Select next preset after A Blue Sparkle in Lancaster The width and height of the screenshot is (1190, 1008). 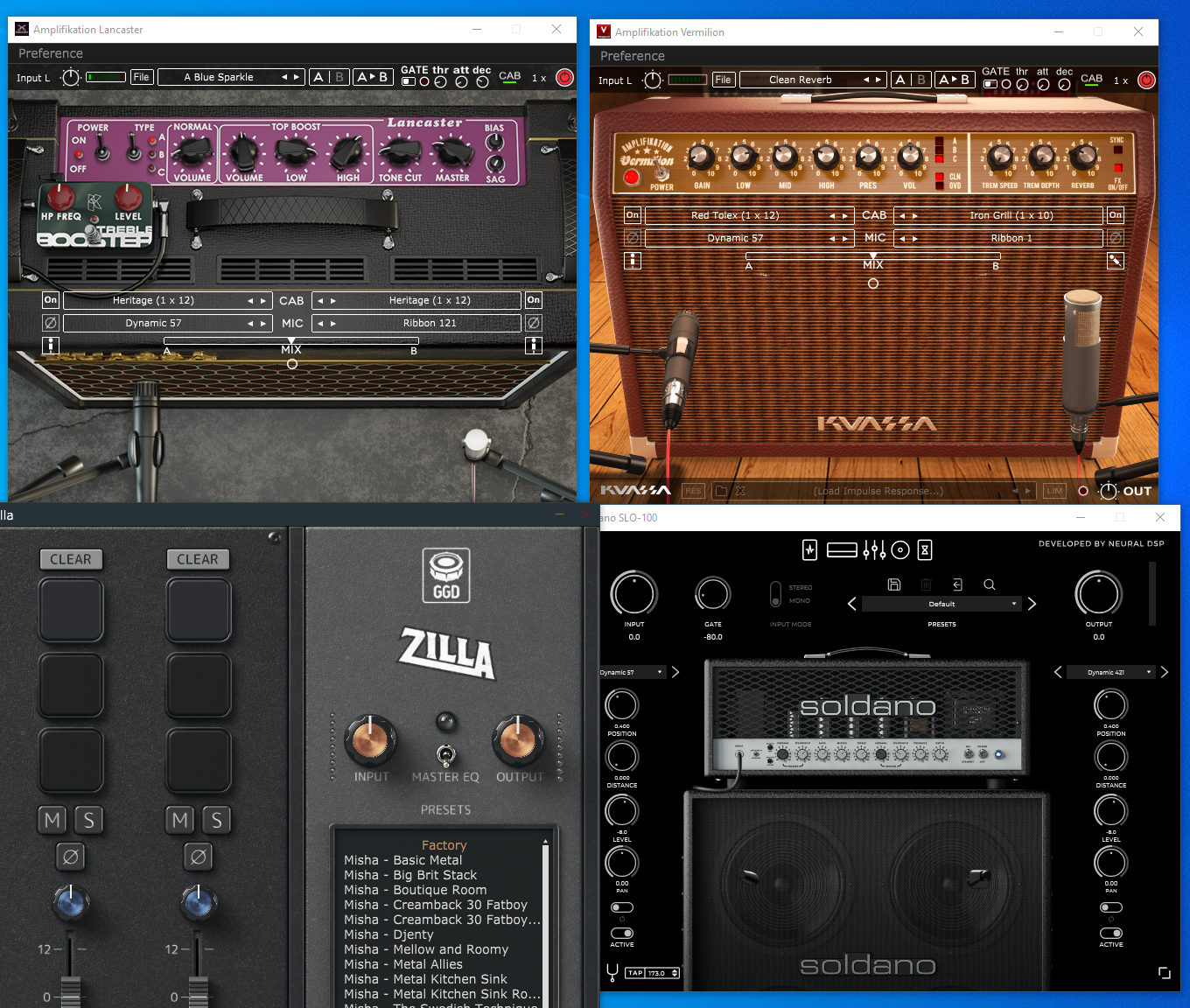[297, 77]
